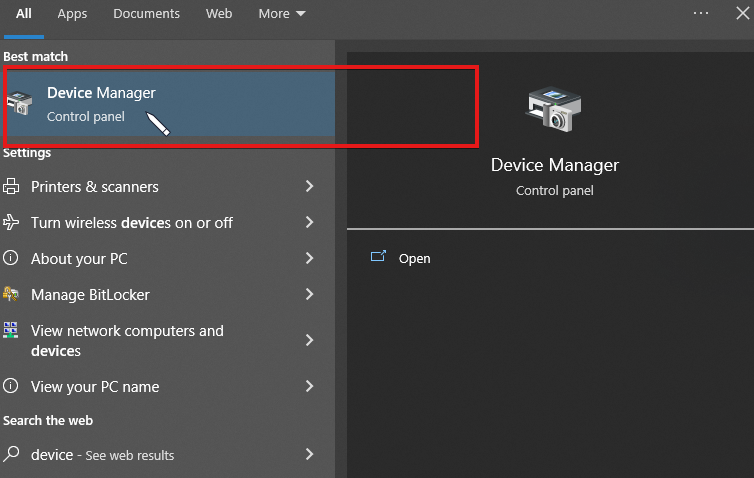Click the Device Manager icon in Best match
This screenshot has height=478, width=754.
pyautogui.click(x=19, y=103)
